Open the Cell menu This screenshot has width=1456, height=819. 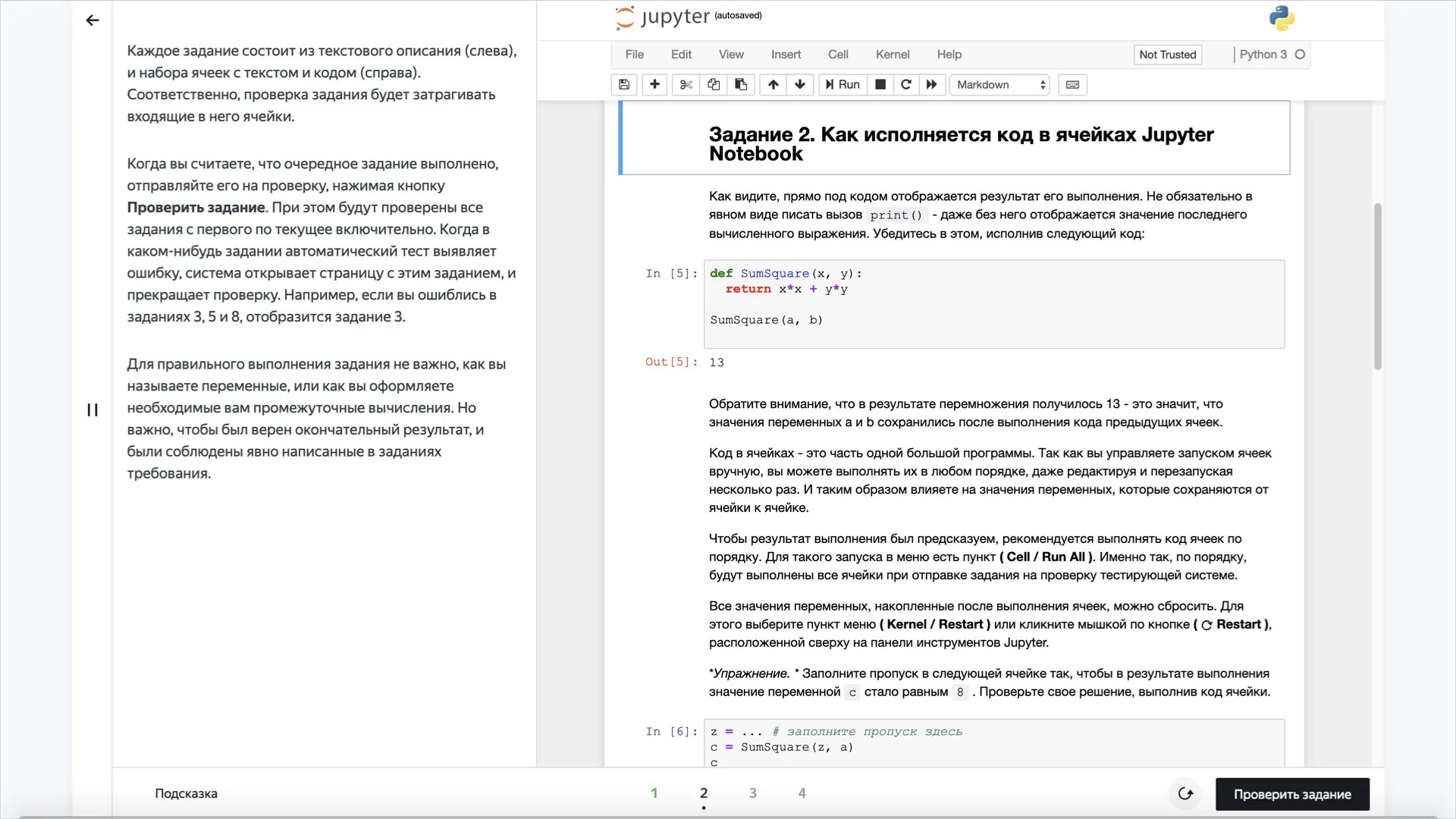click(838, 55)
